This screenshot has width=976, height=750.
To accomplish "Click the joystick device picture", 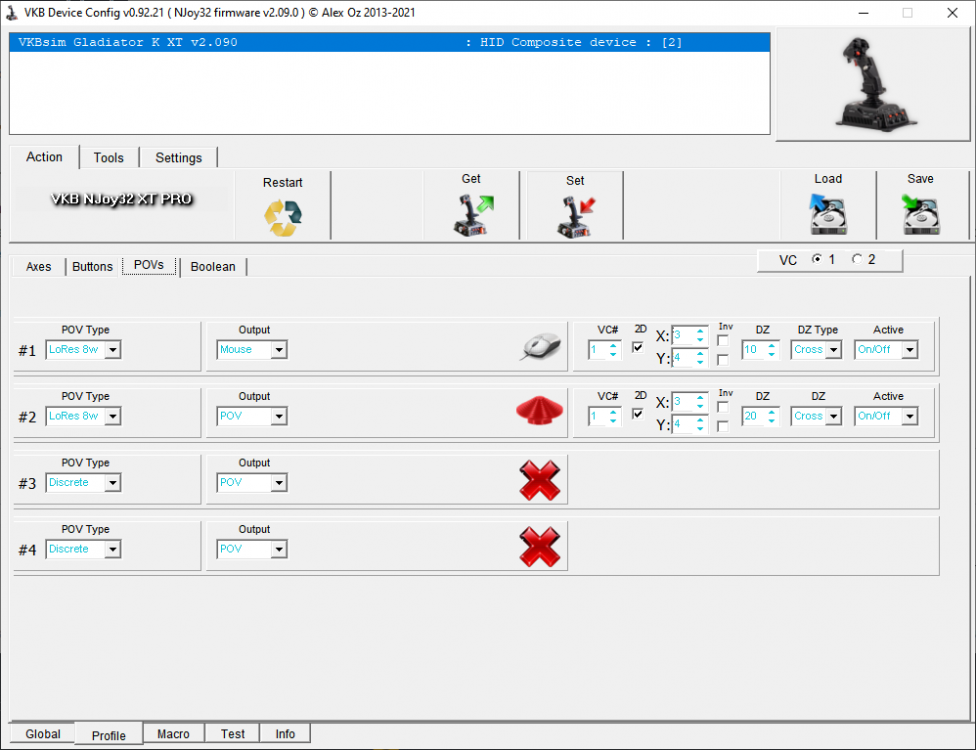I will [x=875, y=84].
